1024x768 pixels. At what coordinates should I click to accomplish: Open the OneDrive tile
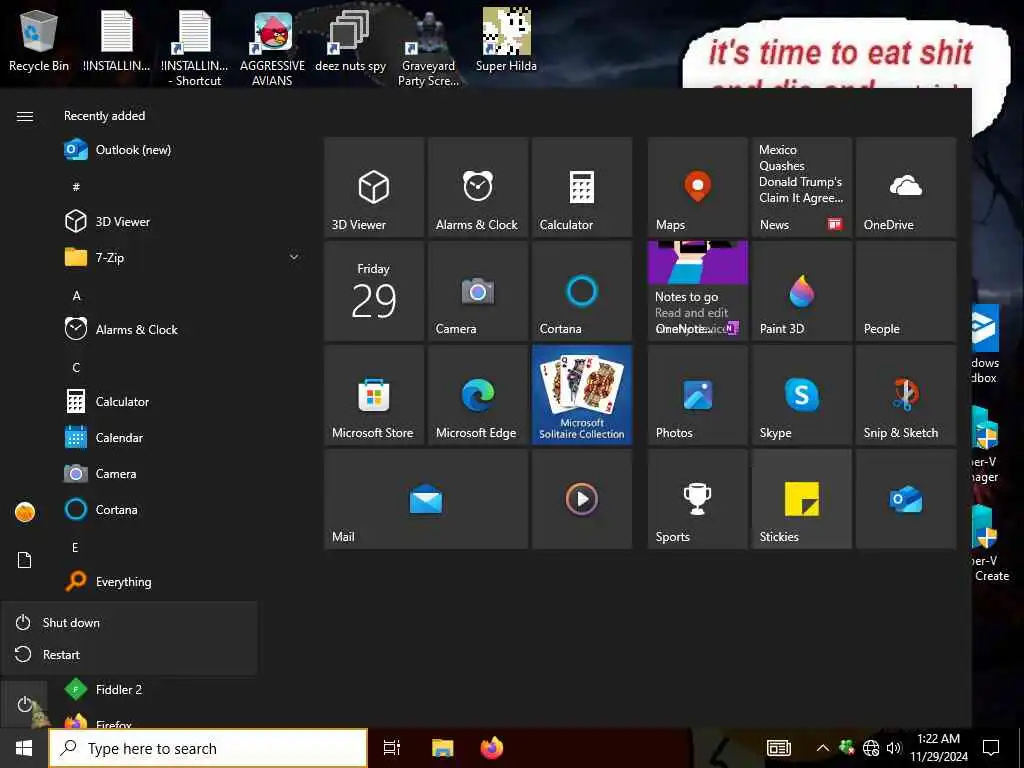[905, 187]
